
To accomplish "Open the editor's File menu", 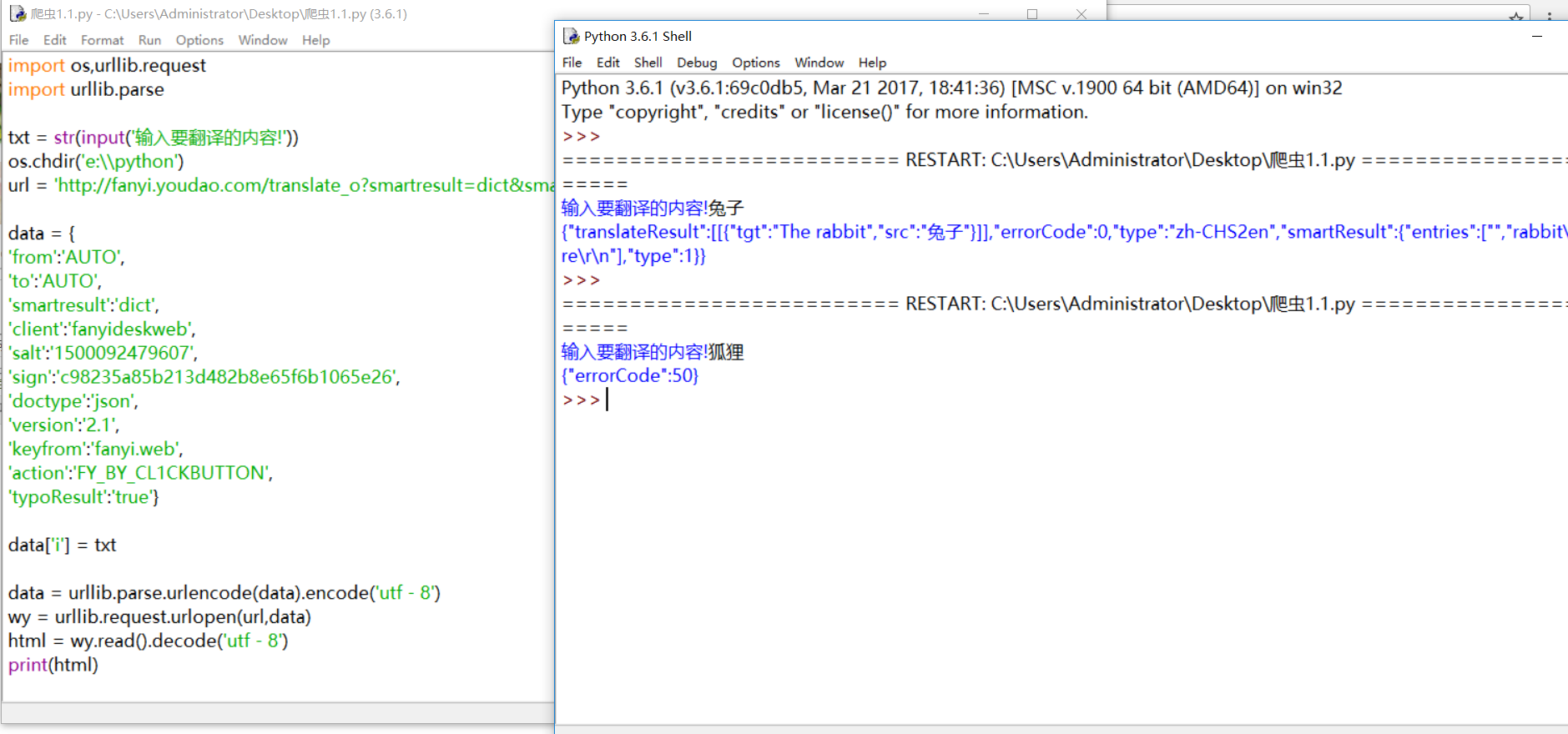I will point(18,40).
